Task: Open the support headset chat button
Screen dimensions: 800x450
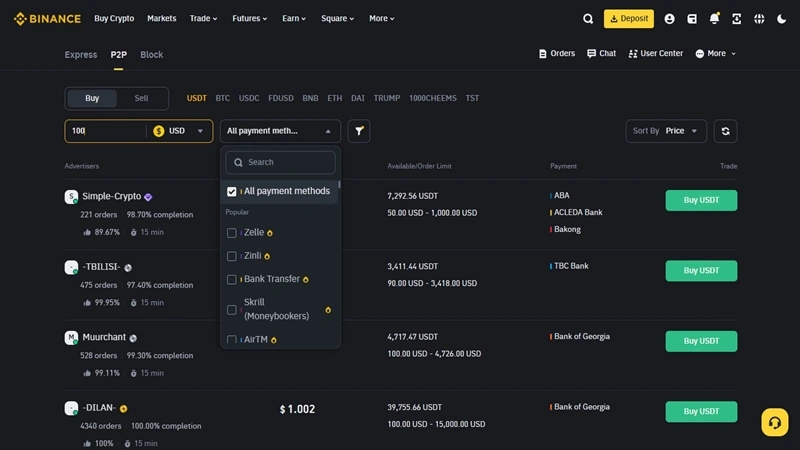Action: pyautogui.click(x=774, y=422)
